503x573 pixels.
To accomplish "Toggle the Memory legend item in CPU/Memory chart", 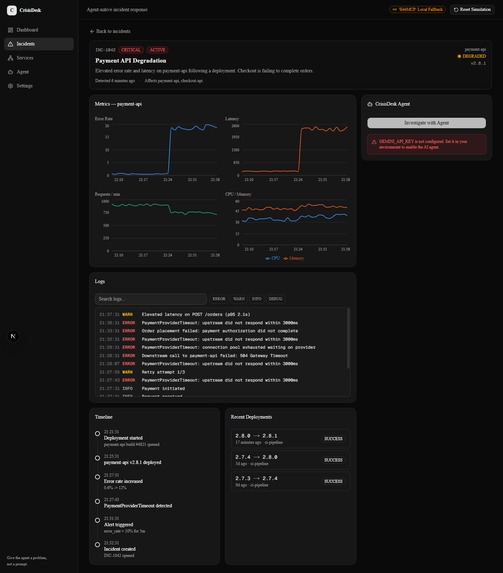I will [294, 258].
